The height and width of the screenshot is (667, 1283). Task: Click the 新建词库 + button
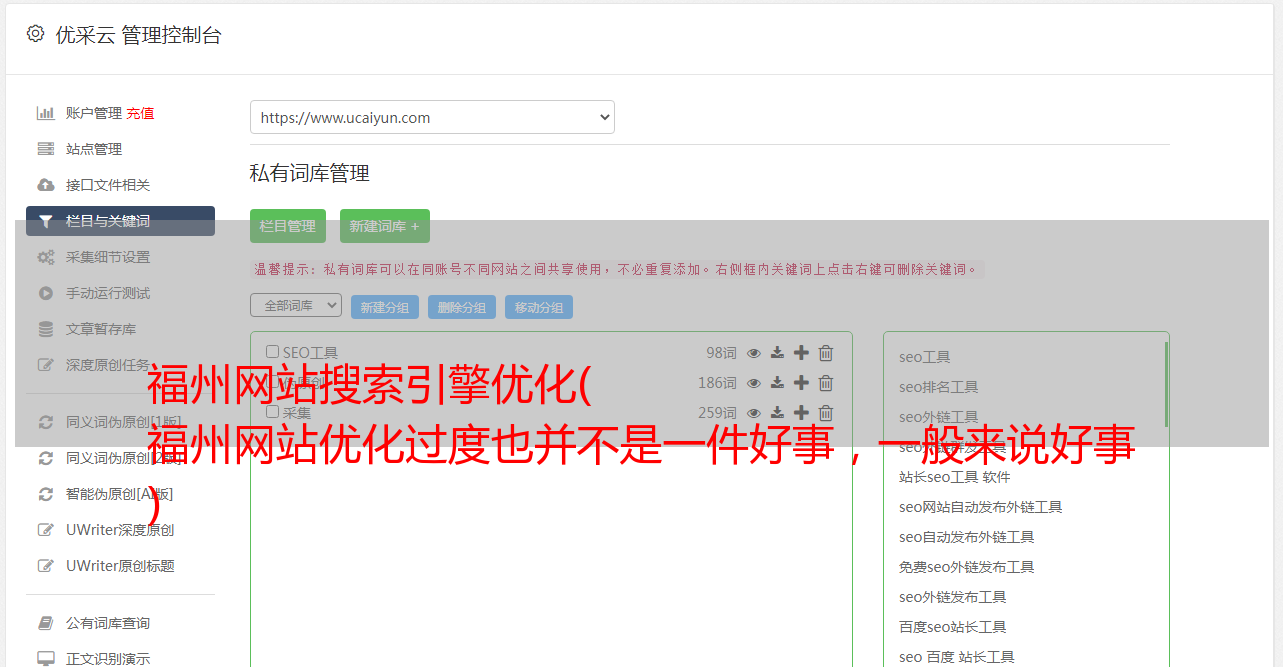pos(385,226)
